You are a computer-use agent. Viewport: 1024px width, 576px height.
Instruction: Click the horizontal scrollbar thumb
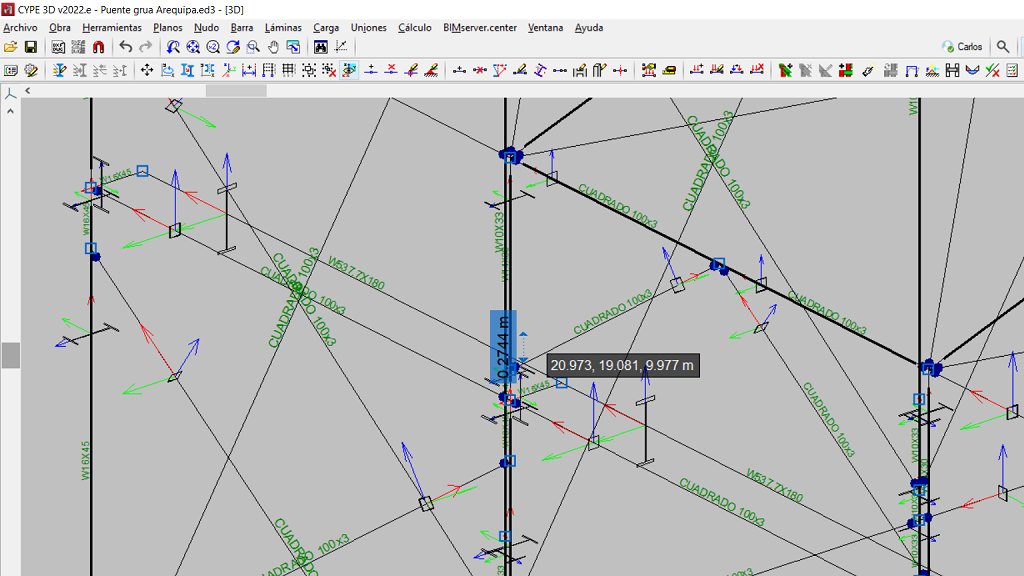[236, 91]
